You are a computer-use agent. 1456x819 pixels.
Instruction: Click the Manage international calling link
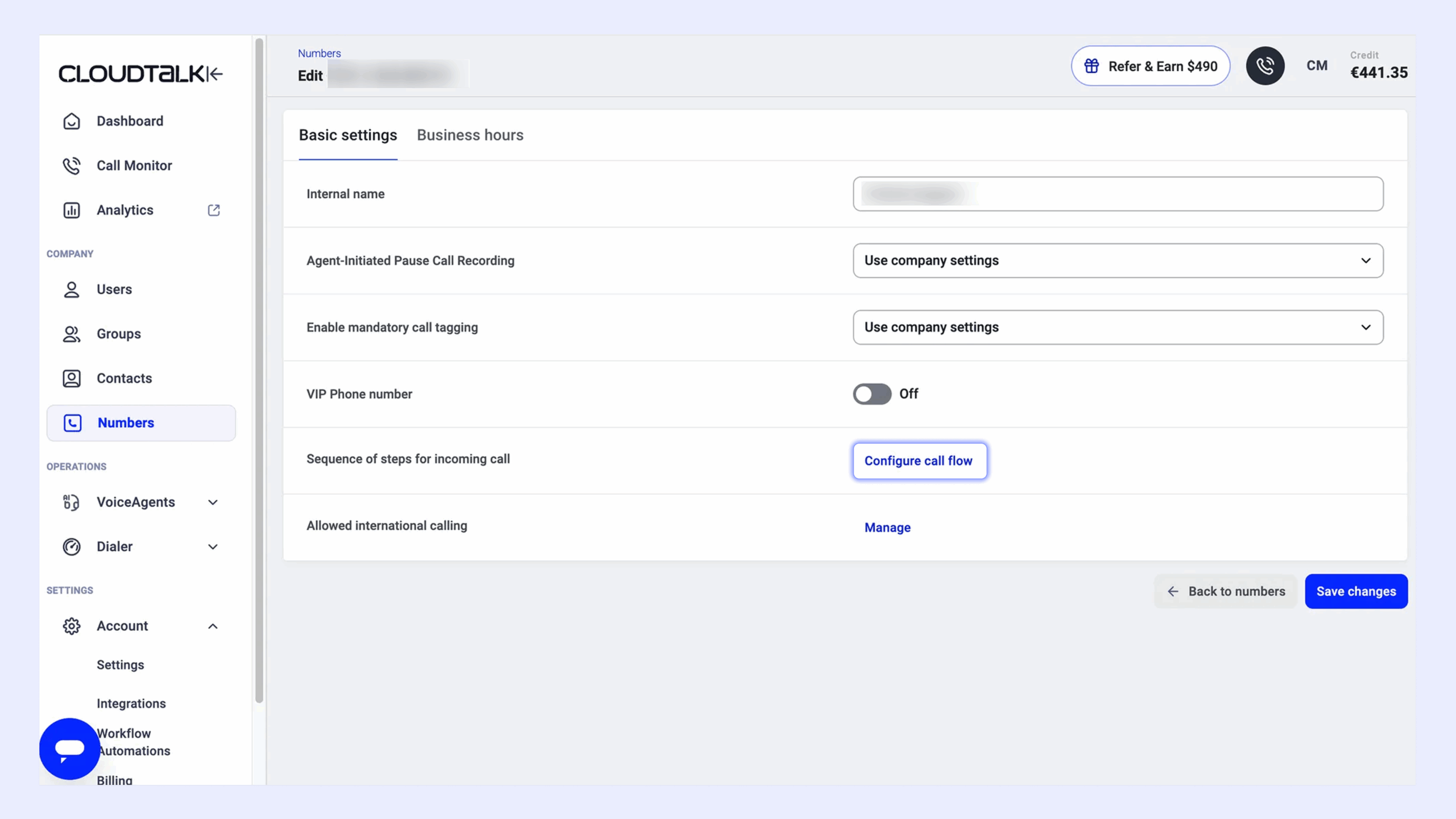click(887, 527)
